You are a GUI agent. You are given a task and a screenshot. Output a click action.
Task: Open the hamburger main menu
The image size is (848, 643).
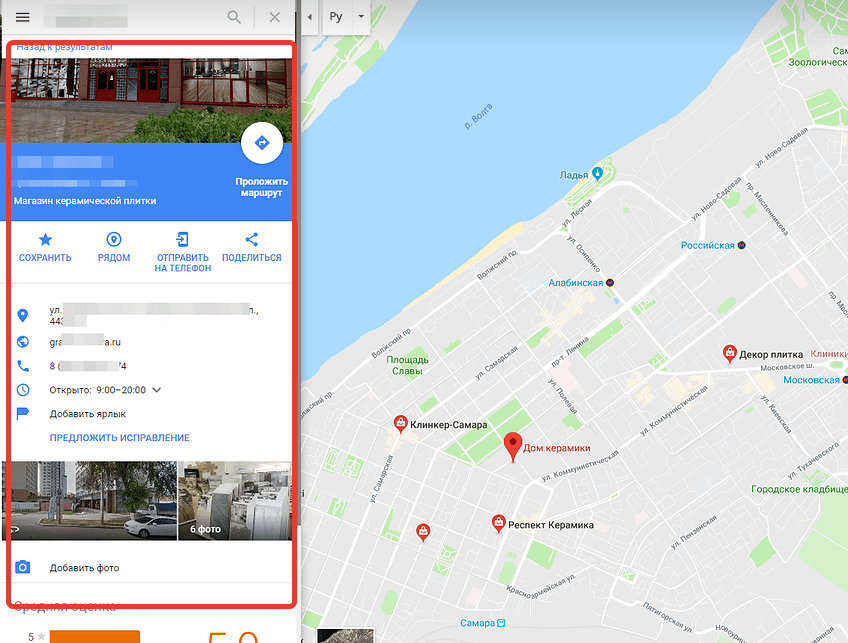22,17
